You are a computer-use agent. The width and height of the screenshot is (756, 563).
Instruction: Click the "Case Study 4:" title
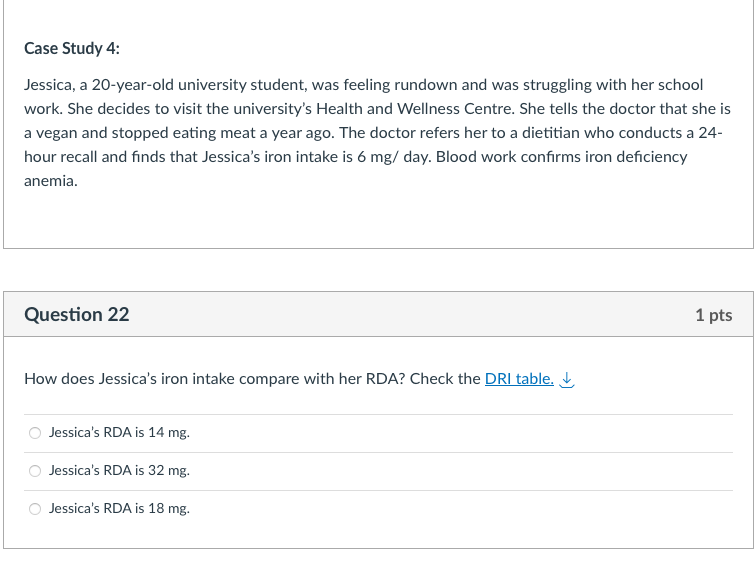pos(72,49)
